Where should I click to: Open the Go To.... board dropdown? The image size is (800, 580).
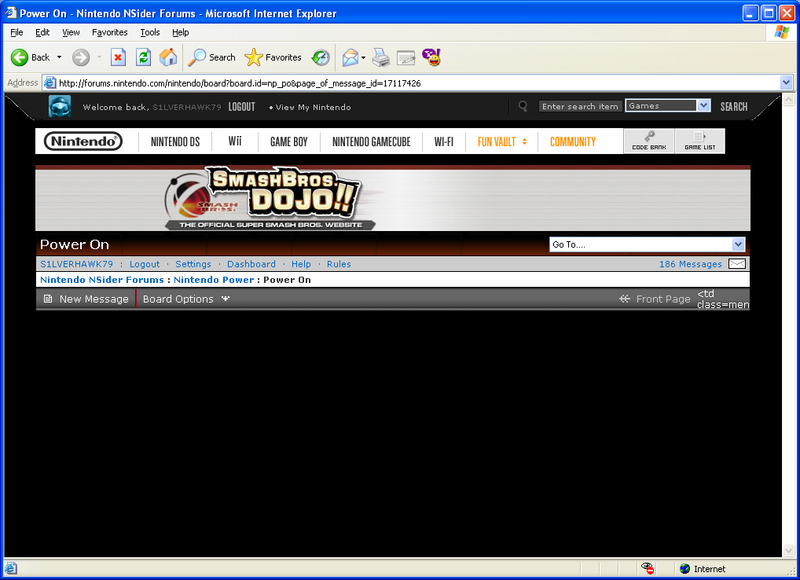point(738,244)
